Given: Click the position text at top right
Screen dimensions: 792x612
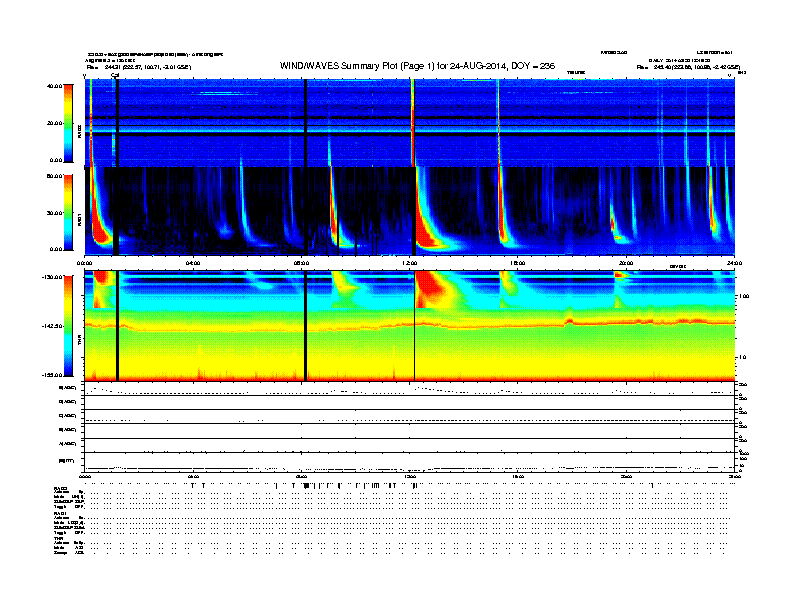Looking at the screenshot, I should tap(688, 67).
